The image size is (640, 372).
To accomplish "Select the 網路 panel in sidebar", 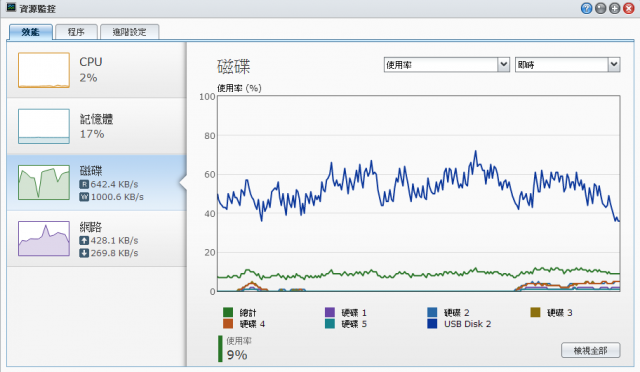I will tap(96, 239).
